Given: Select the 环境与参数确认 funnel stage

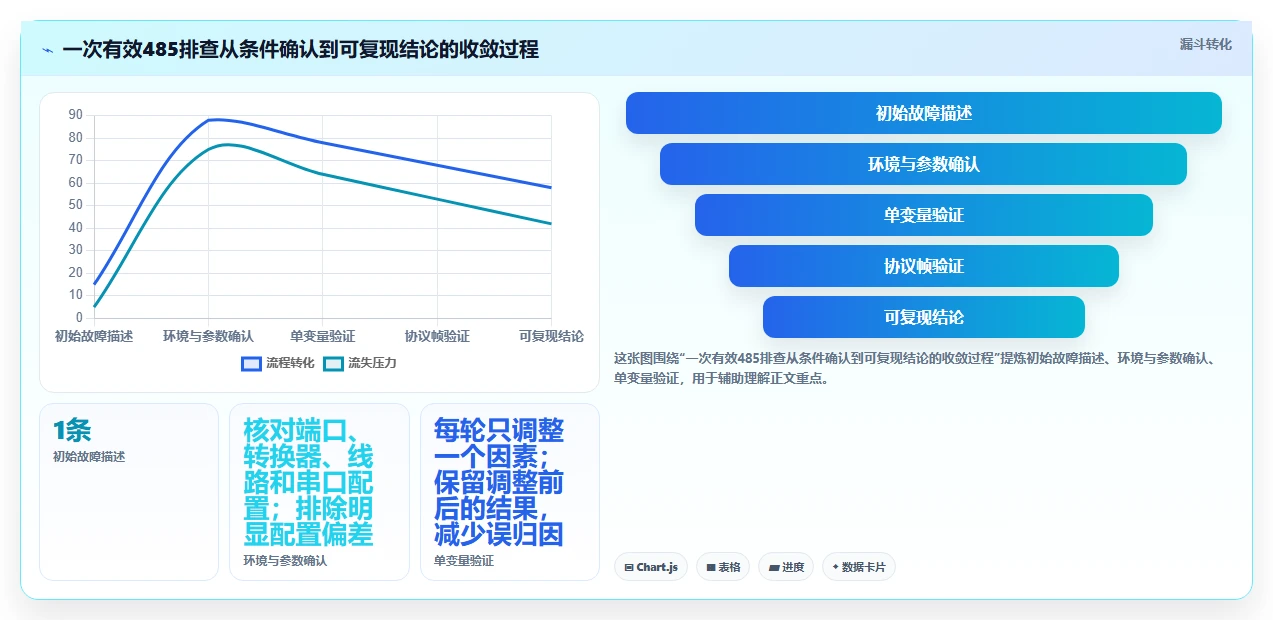Looking at the screenshot, I should (x=924, y=164).
